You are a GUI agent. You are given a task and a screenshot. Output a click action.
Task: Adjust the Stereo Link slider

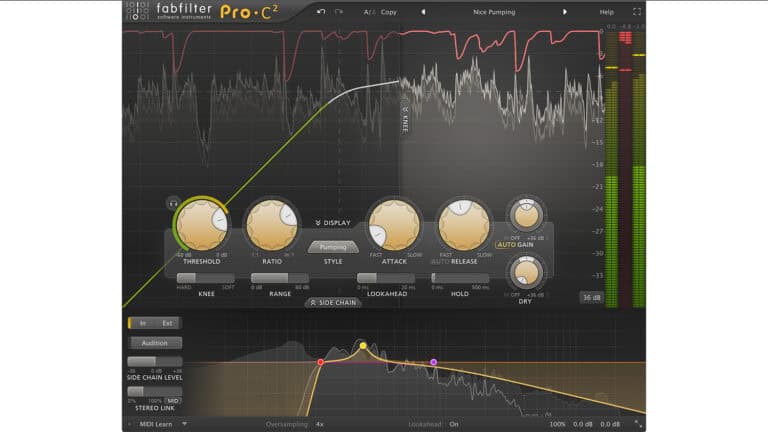[155, 391]
